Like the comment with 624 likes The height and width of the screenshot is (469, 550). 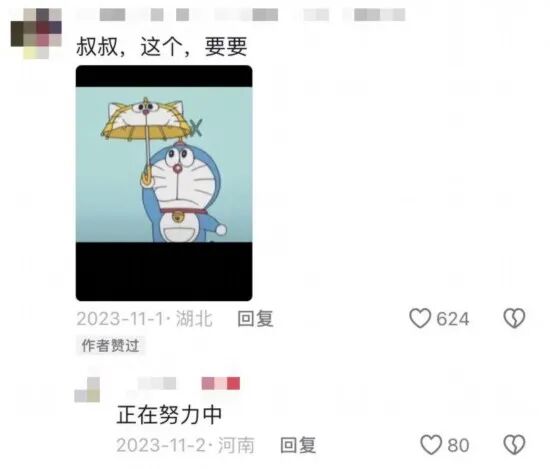tap(420, 318)
